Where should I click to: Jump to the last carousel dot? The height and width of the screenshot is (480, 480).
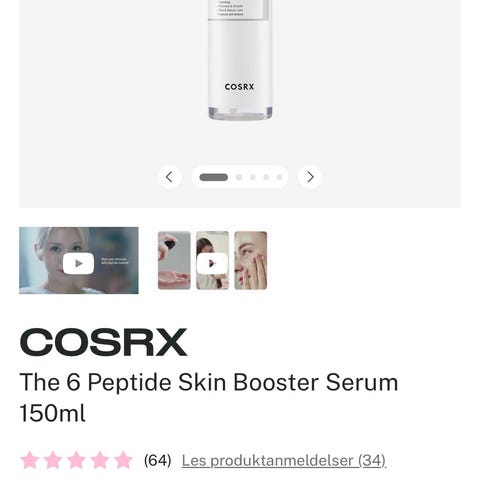(280, 177)
